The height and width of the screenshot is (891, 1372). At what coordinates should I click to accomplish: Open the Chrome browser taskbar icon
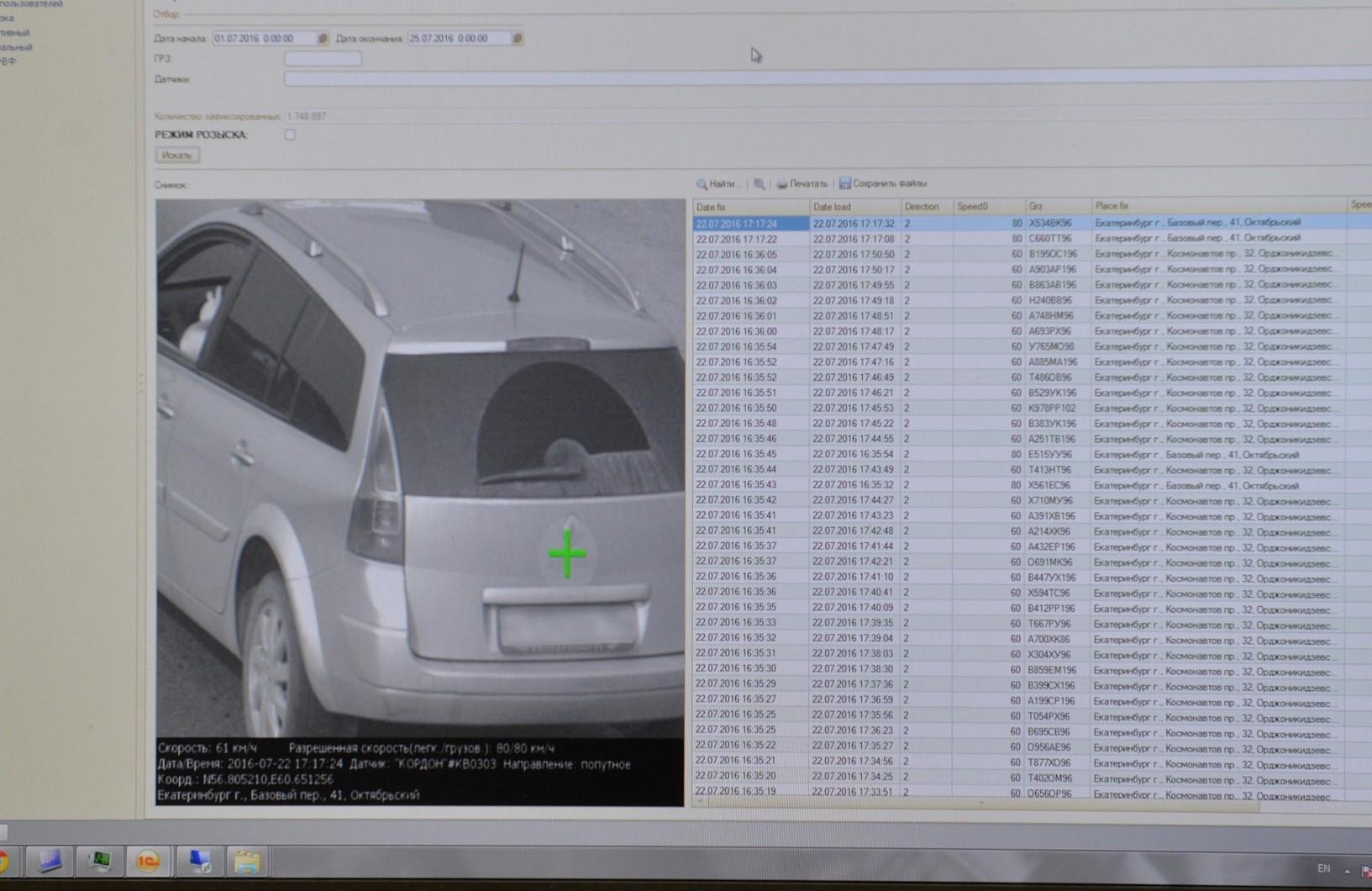4,861
